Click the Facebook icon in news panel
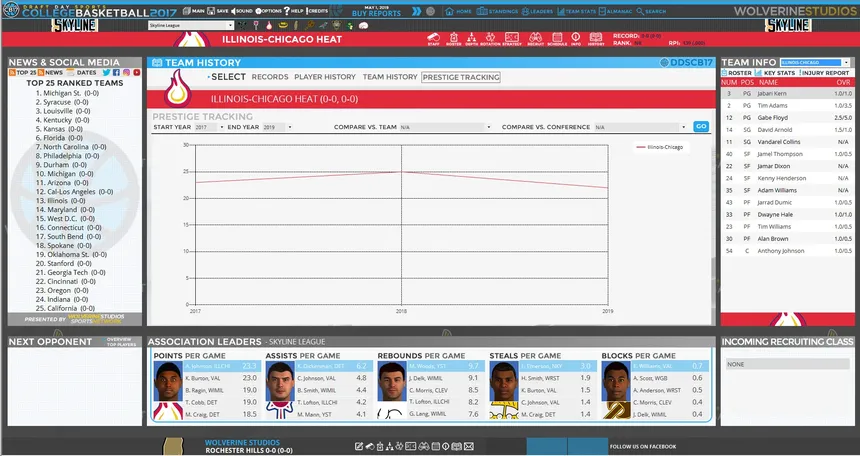Image resolution: width=860 pixels, height=456 pixels. point(116,72)
